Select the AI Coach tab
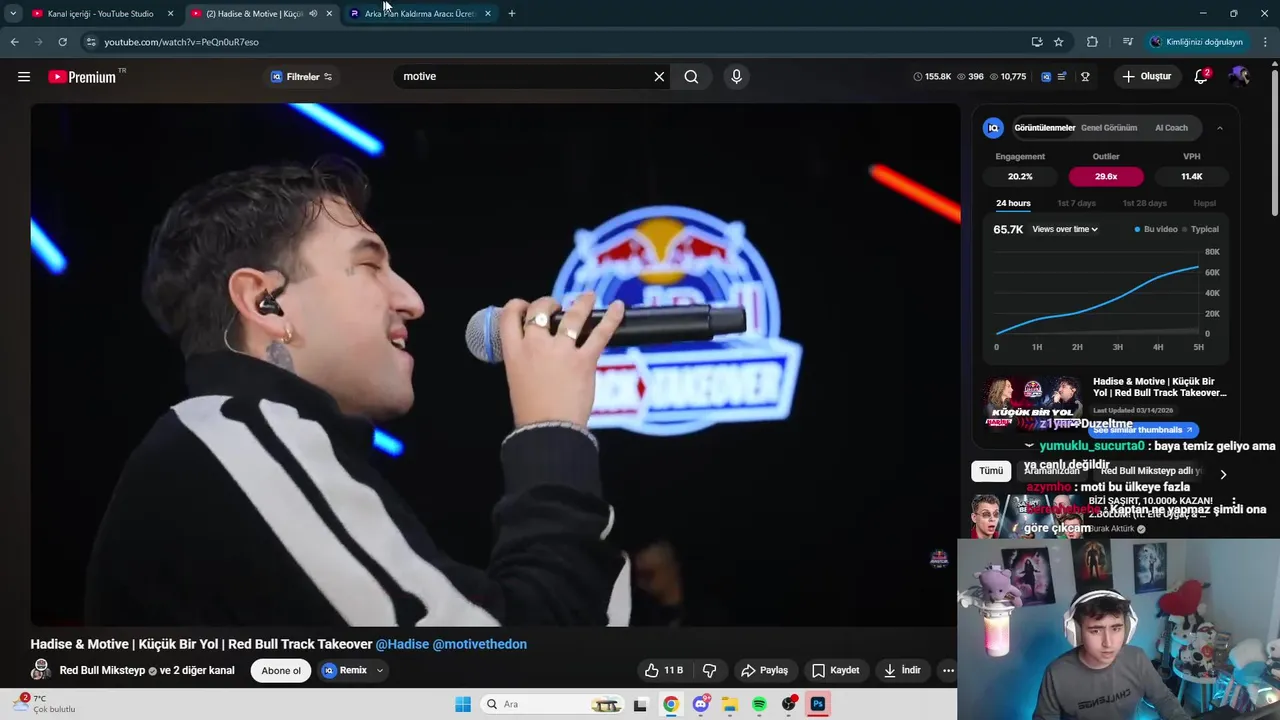Image resolution: width=1280 pixels, height=720 pixels. pos(1171,128)
